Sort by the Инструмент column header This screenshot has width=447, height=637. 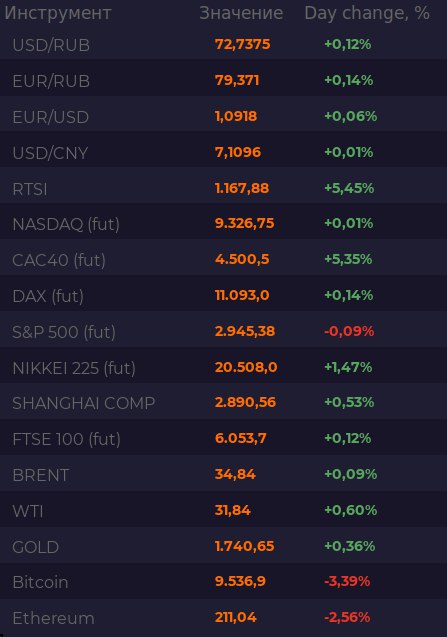coord(58,13)
